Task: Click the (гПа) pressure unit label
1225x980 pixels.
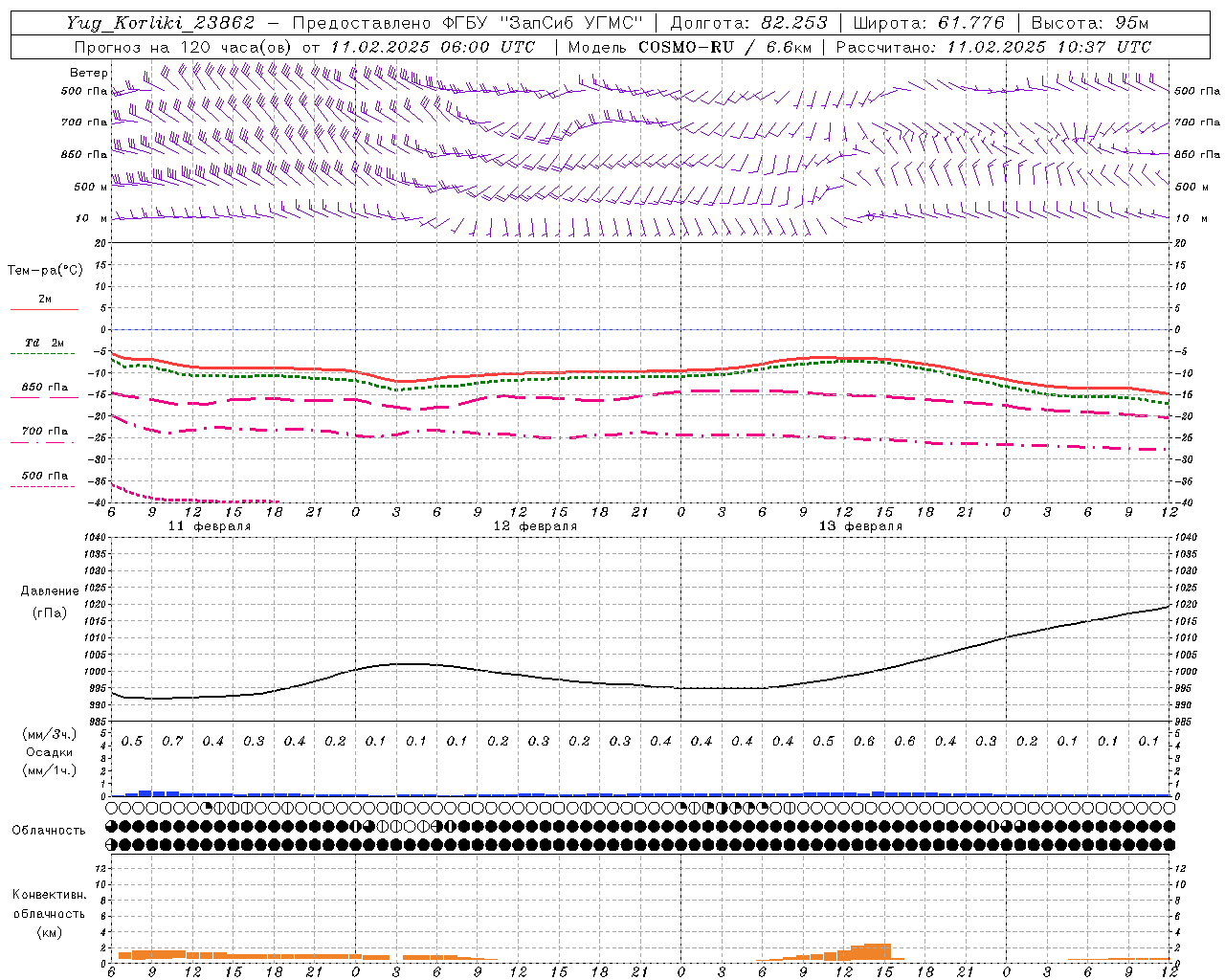Action: [50, 612]
